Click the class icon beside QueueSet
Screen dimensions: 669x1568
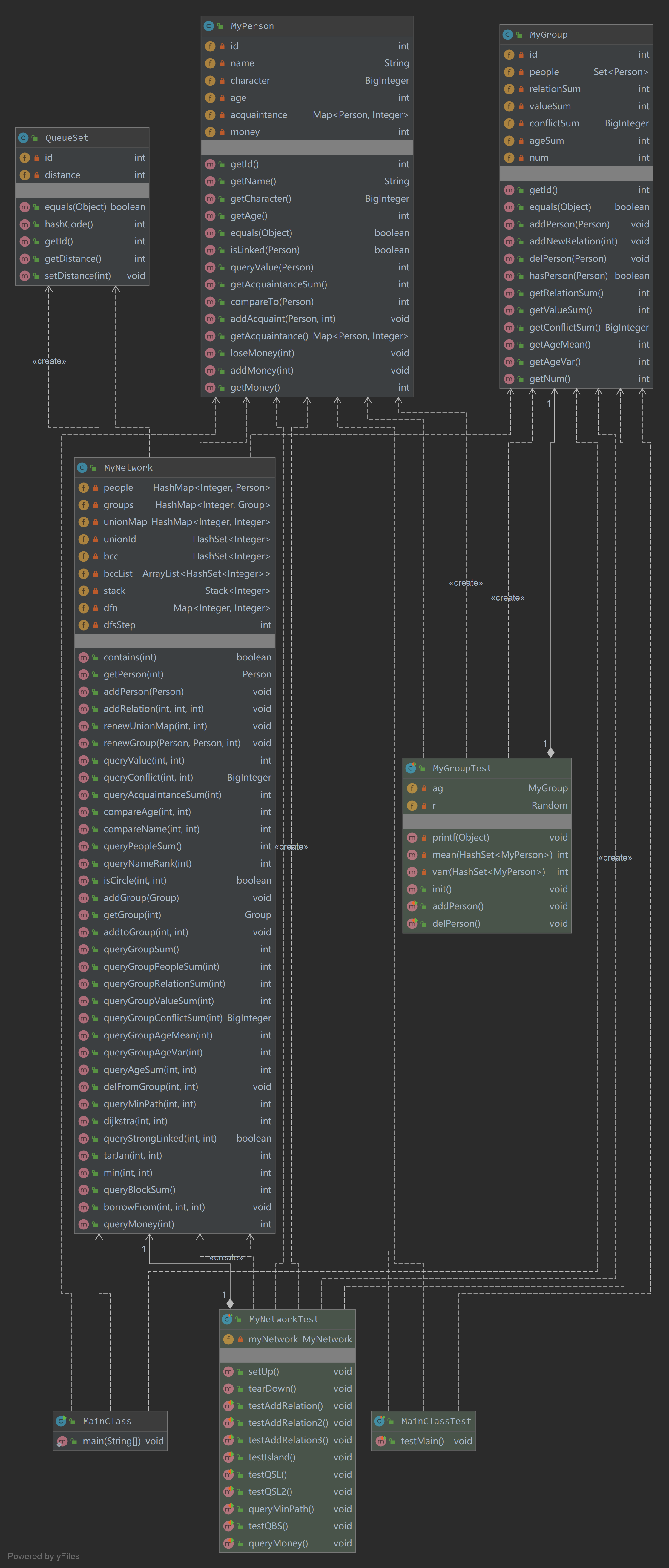tap(23, 138)
